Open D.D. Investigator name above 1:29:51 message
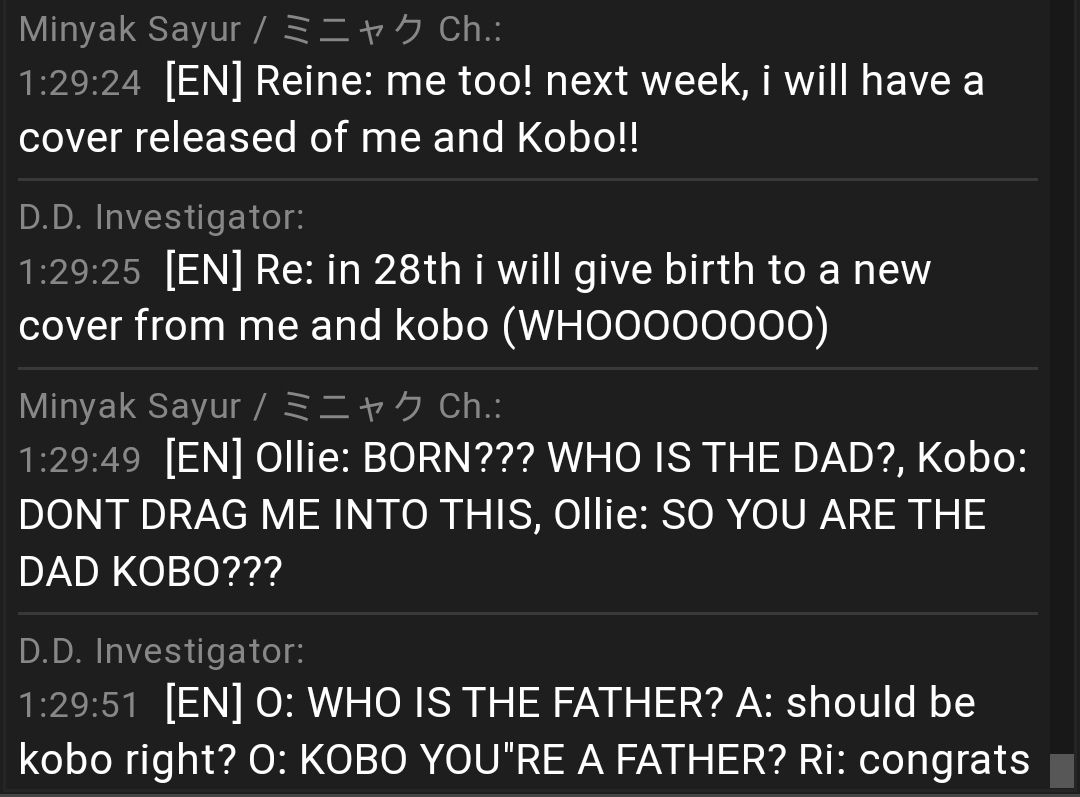The width and height of the screenshot is (1080, 797). pyautogui.click(x=161, y=651)
